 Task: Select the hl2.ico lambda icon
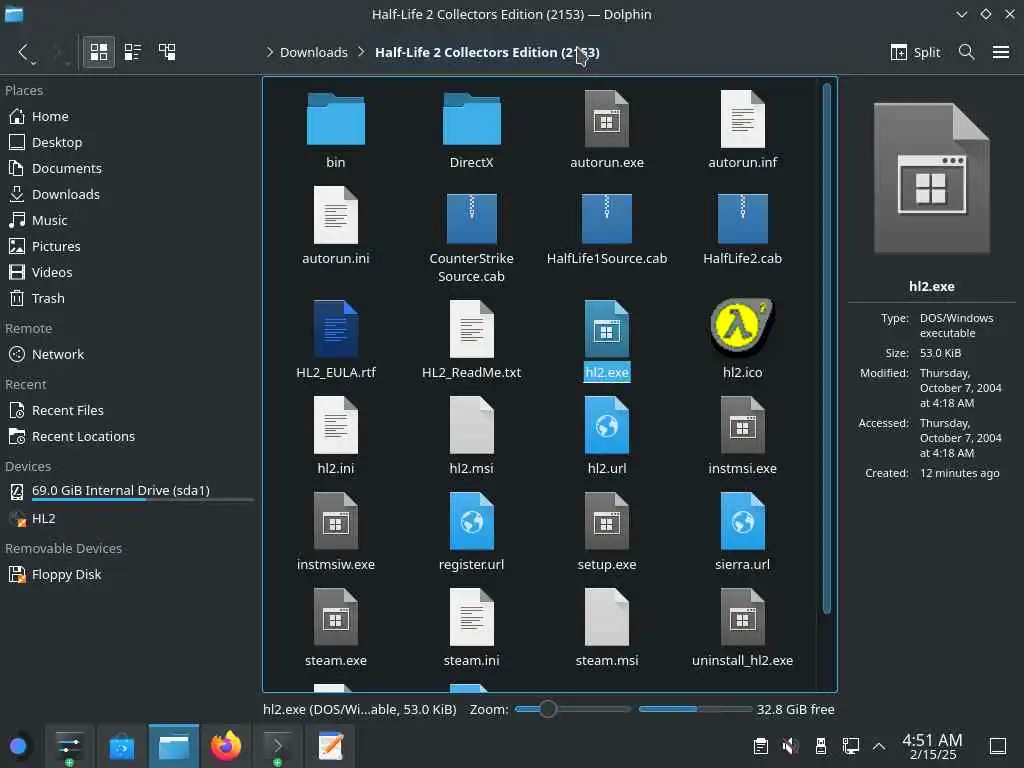pyautogui.click(x=743, y=327)
